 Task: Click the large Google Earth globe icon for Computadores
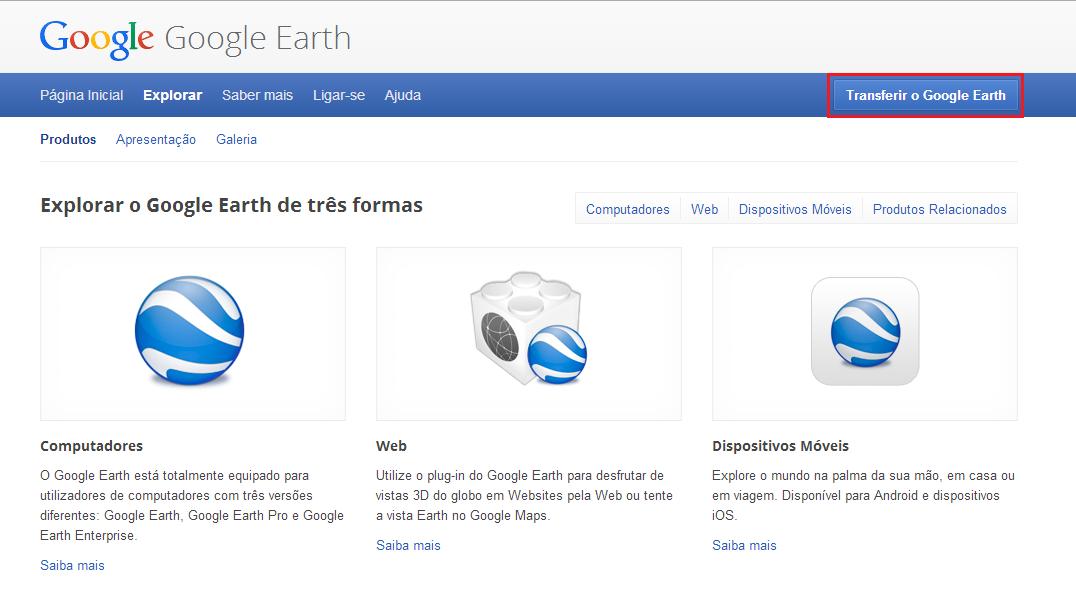click(189, 332)
